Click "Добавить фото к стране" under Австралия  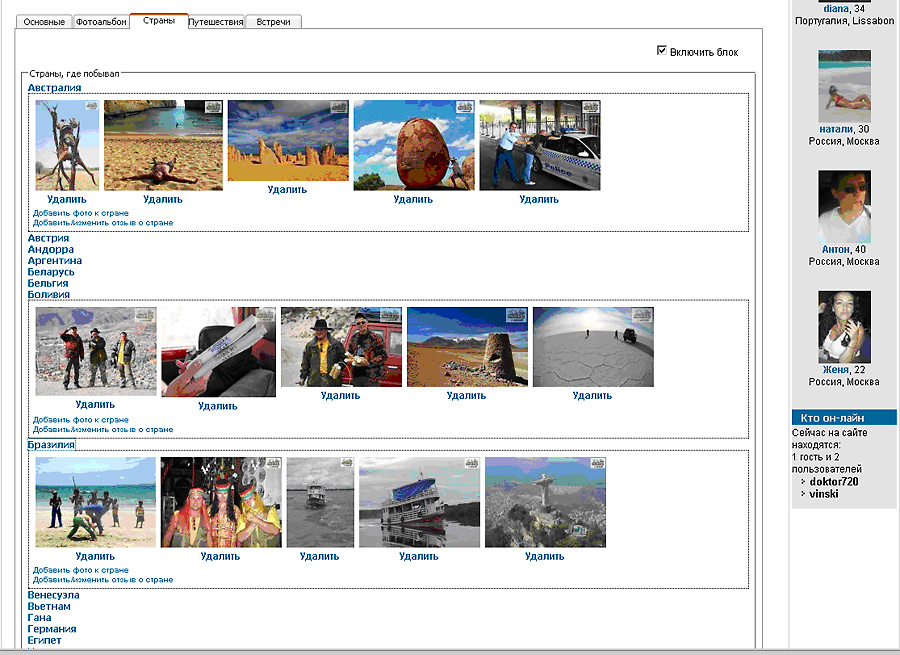tap(80, 213)
